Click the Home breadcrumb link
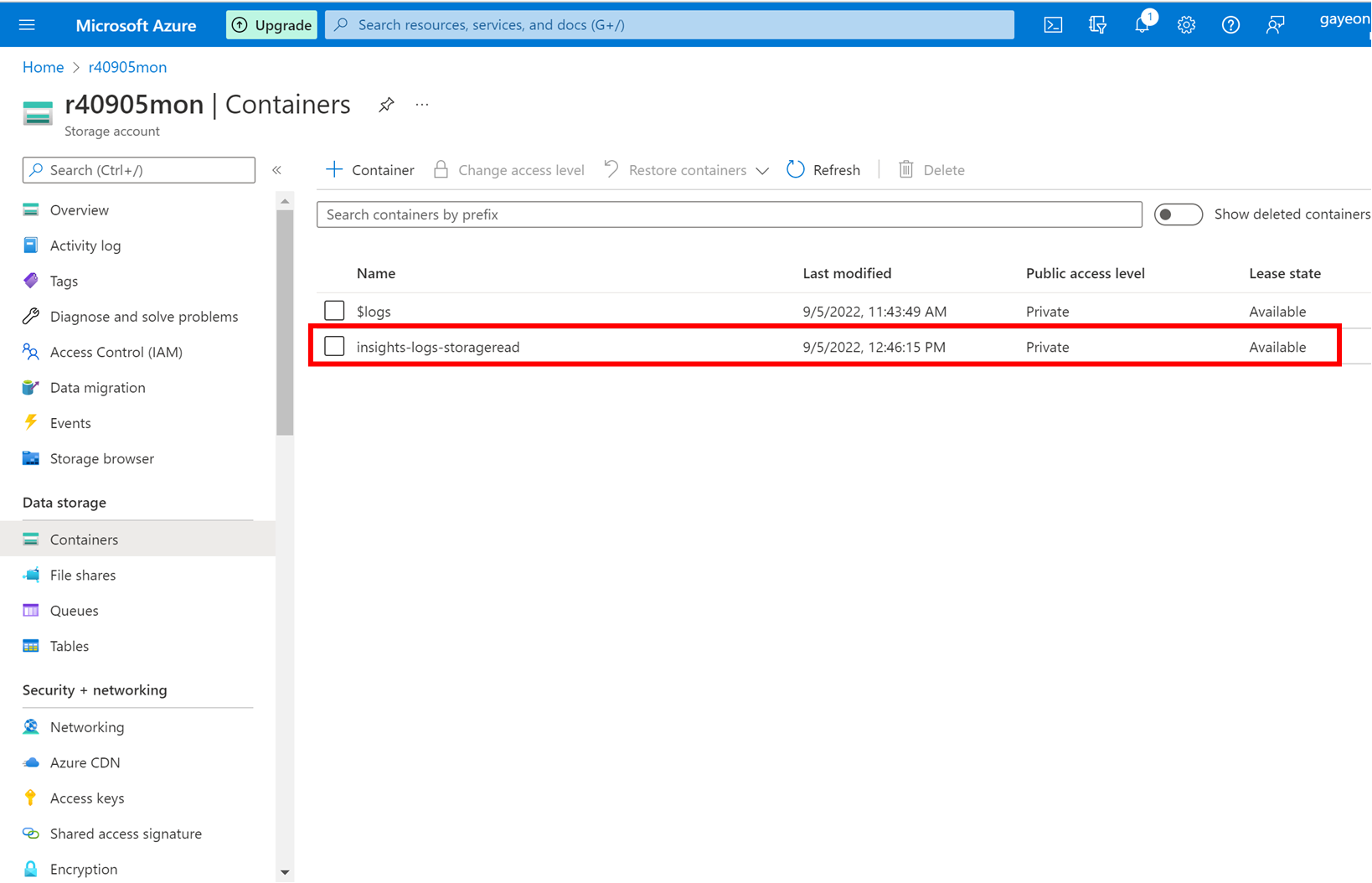 pyautogui.click(x=43, y=67)
